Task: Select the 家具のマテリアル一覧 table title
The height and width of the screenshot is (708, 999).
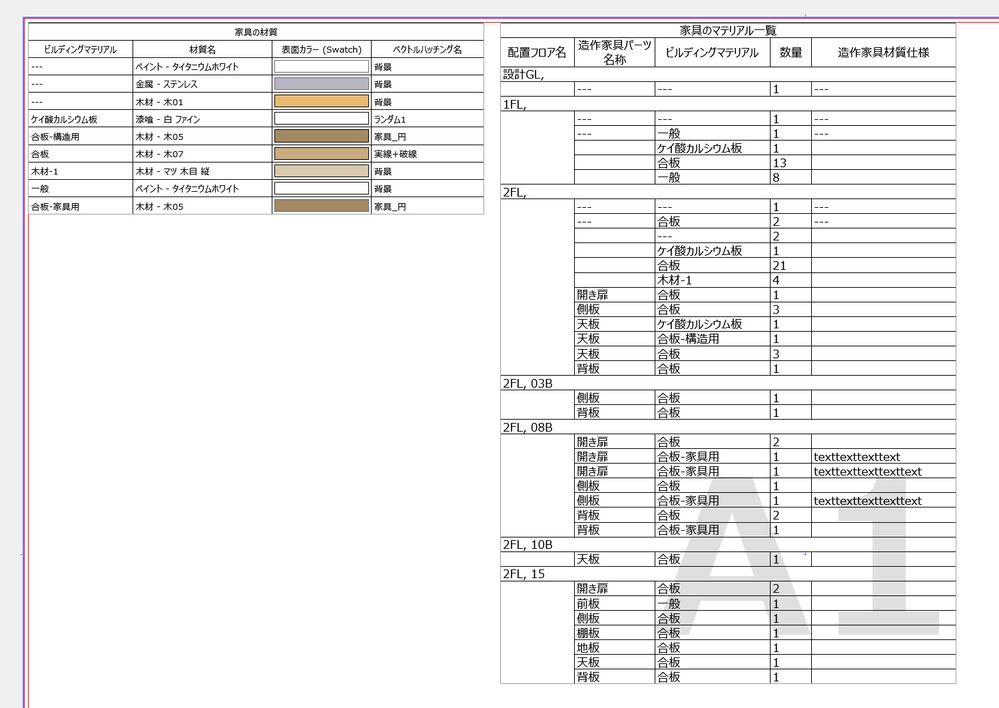Action: pyautogui.click(x=728, y=30)
